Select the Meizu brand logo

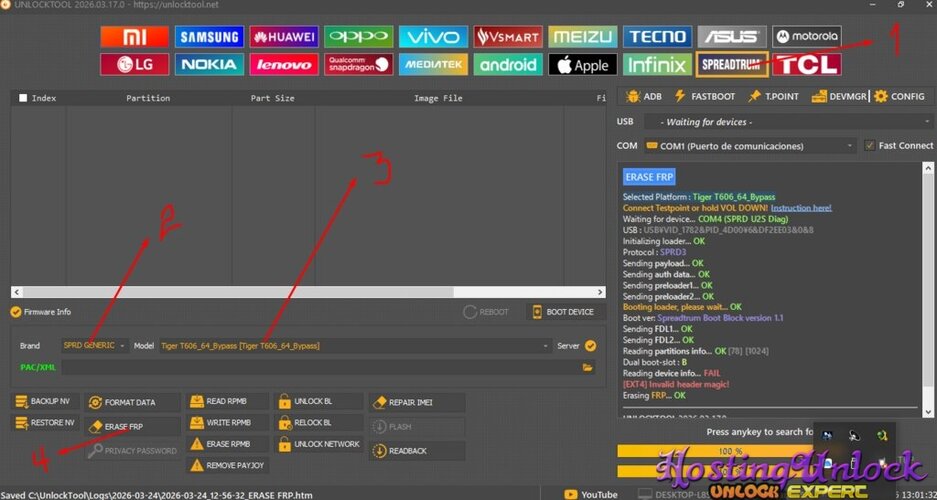pyautogui.click(x=583, y=36)
